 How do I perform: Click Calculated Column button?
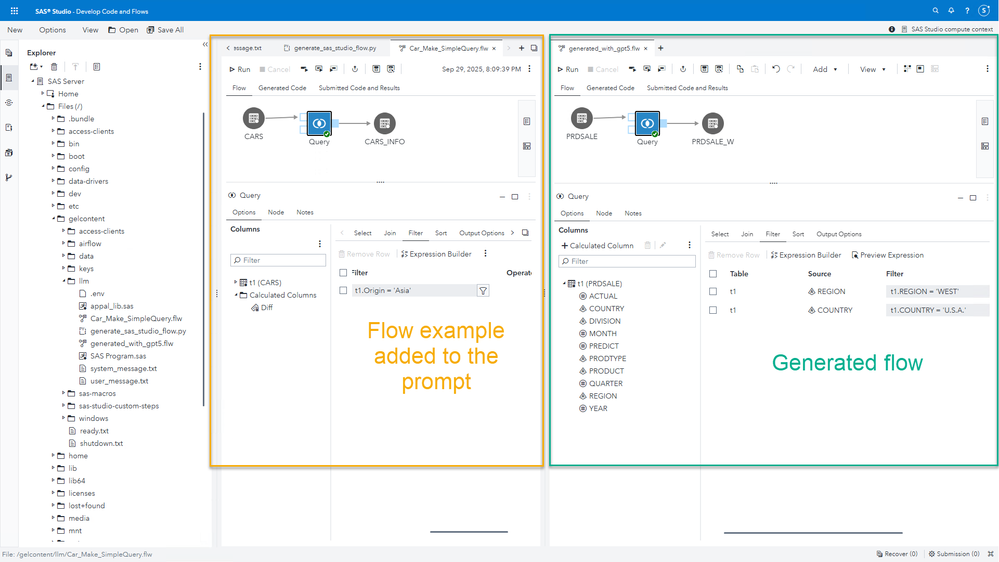[x=597, y=245]
